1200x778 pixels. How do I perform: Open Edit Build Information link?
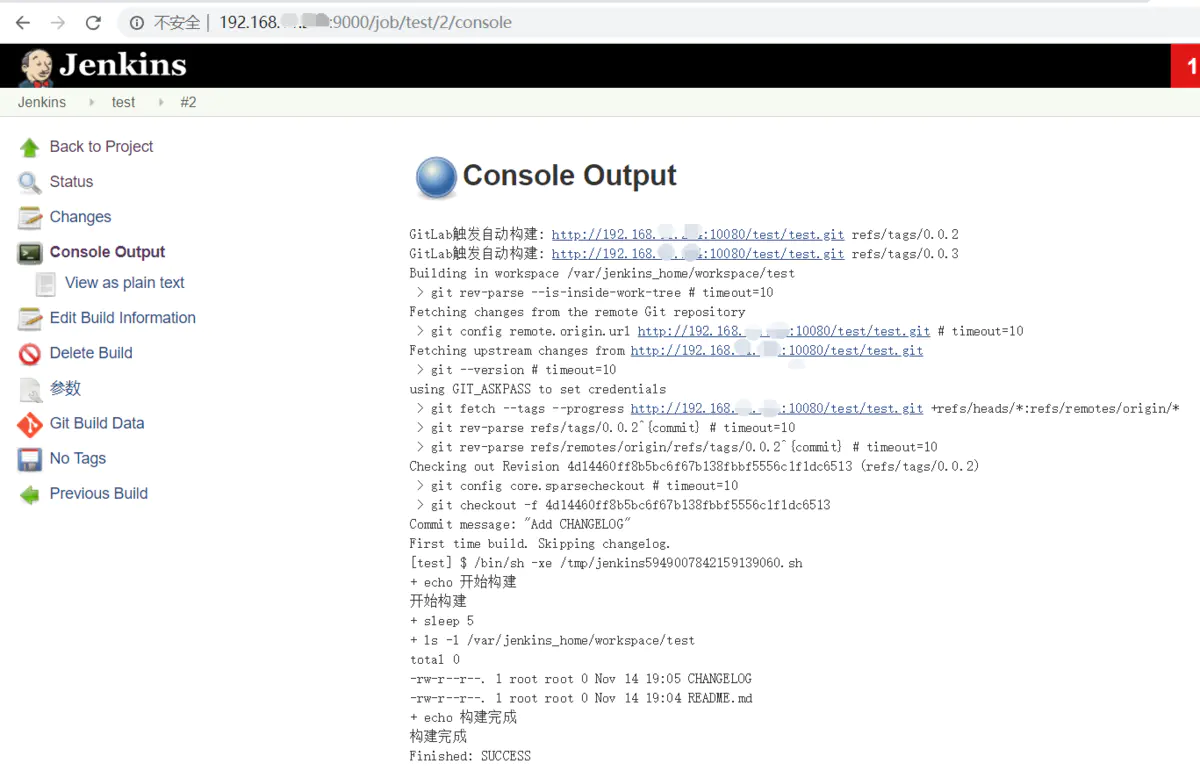122,317
